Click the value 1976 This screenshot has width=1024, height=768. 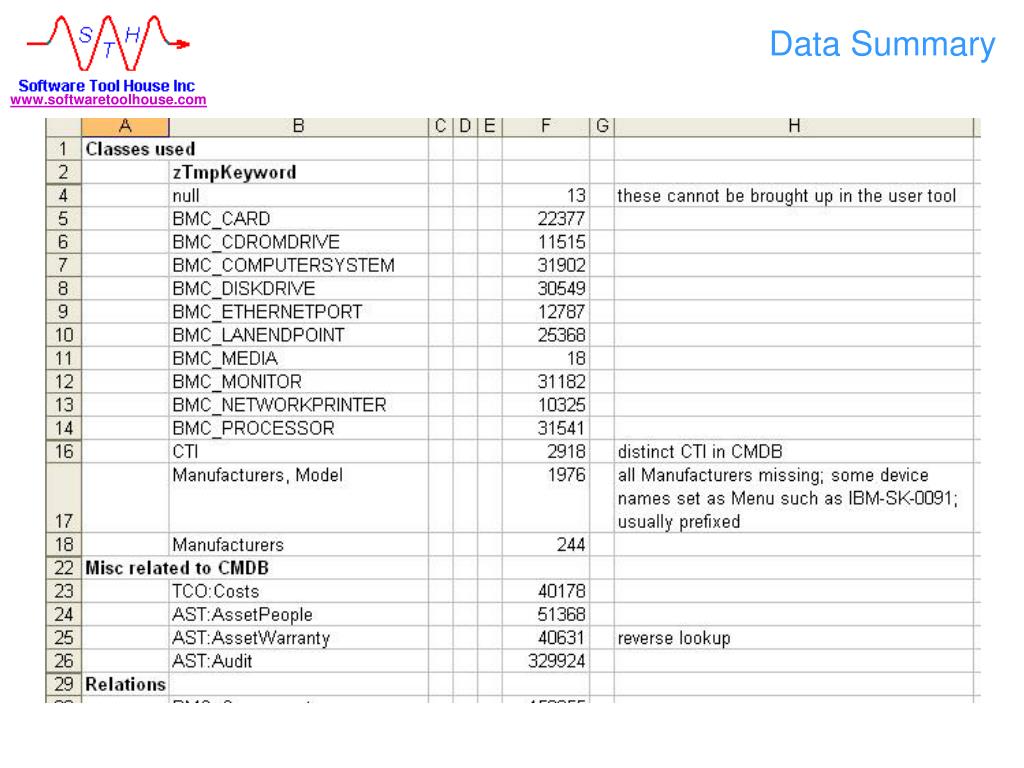point(566,475)
